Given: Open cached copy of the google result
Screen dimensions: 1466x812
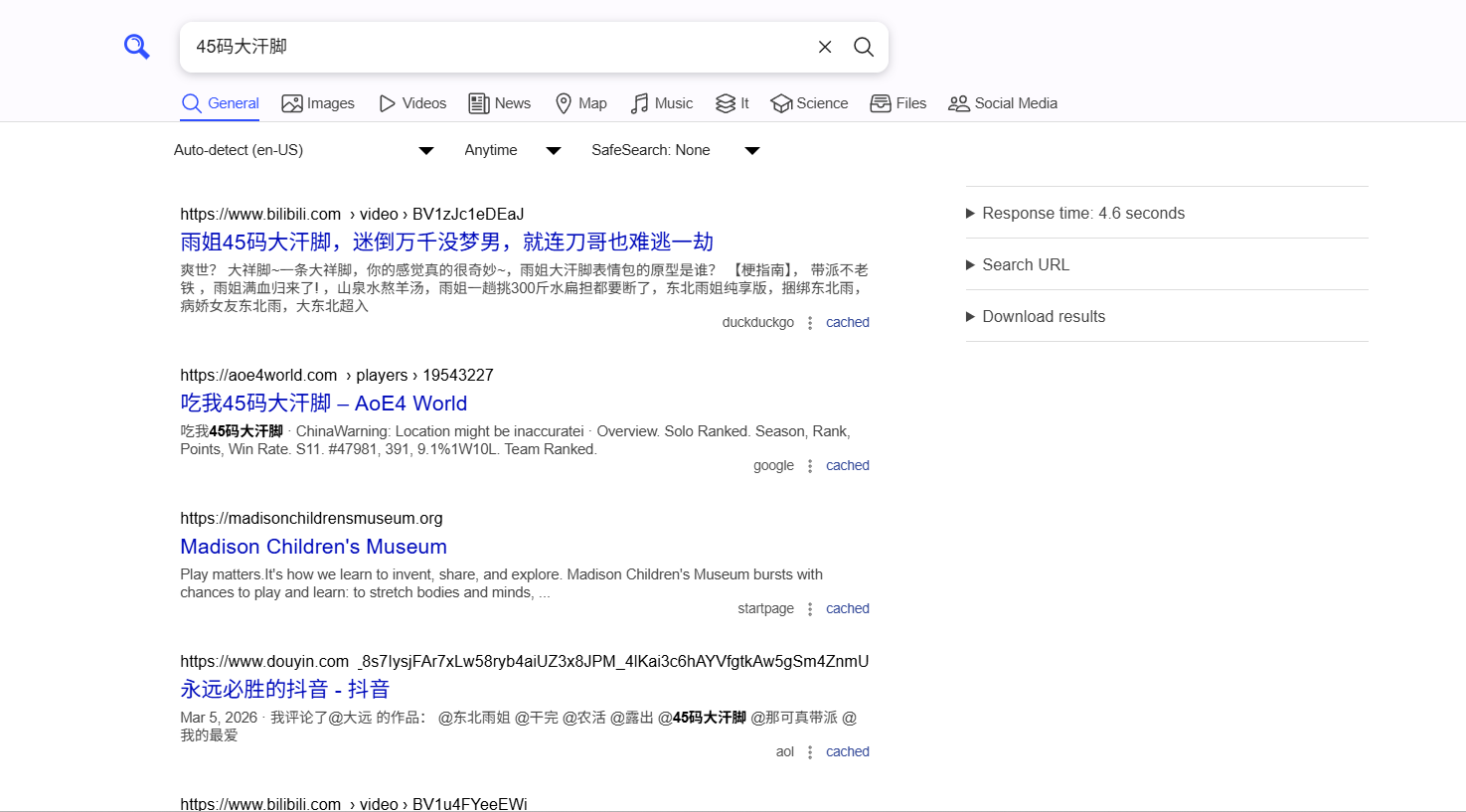Looking at the screenshot, I should 848,465.
